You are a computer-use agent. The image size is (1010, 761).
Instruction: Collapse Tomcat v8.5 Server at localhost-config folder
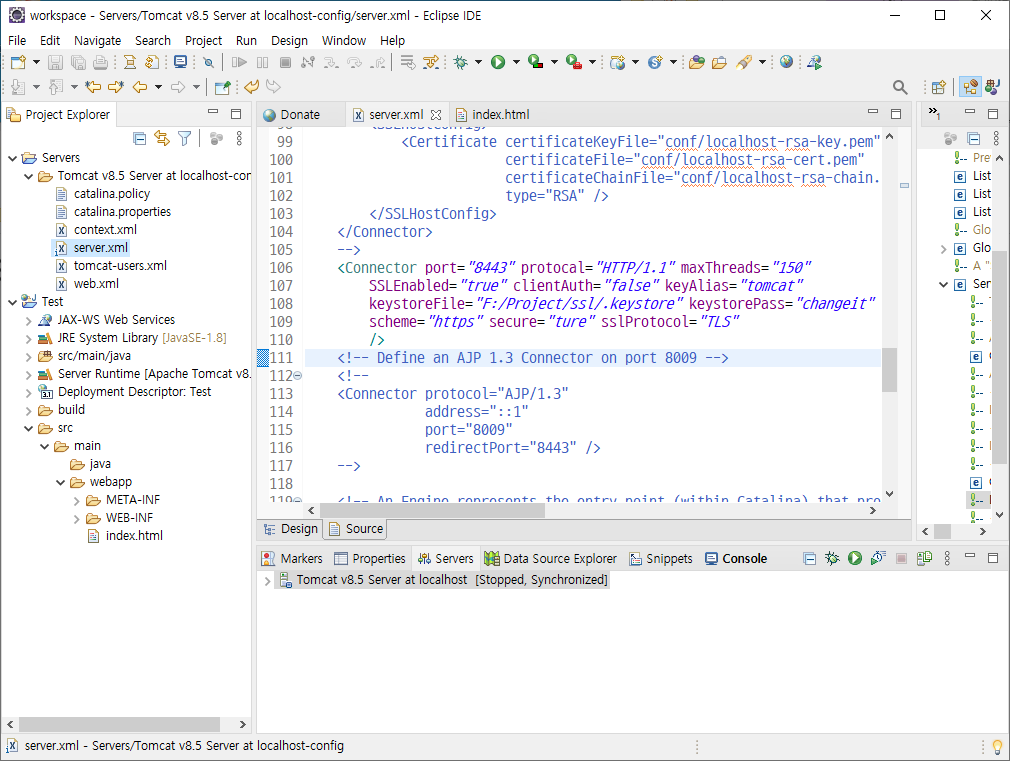click(x=28, y=176)
